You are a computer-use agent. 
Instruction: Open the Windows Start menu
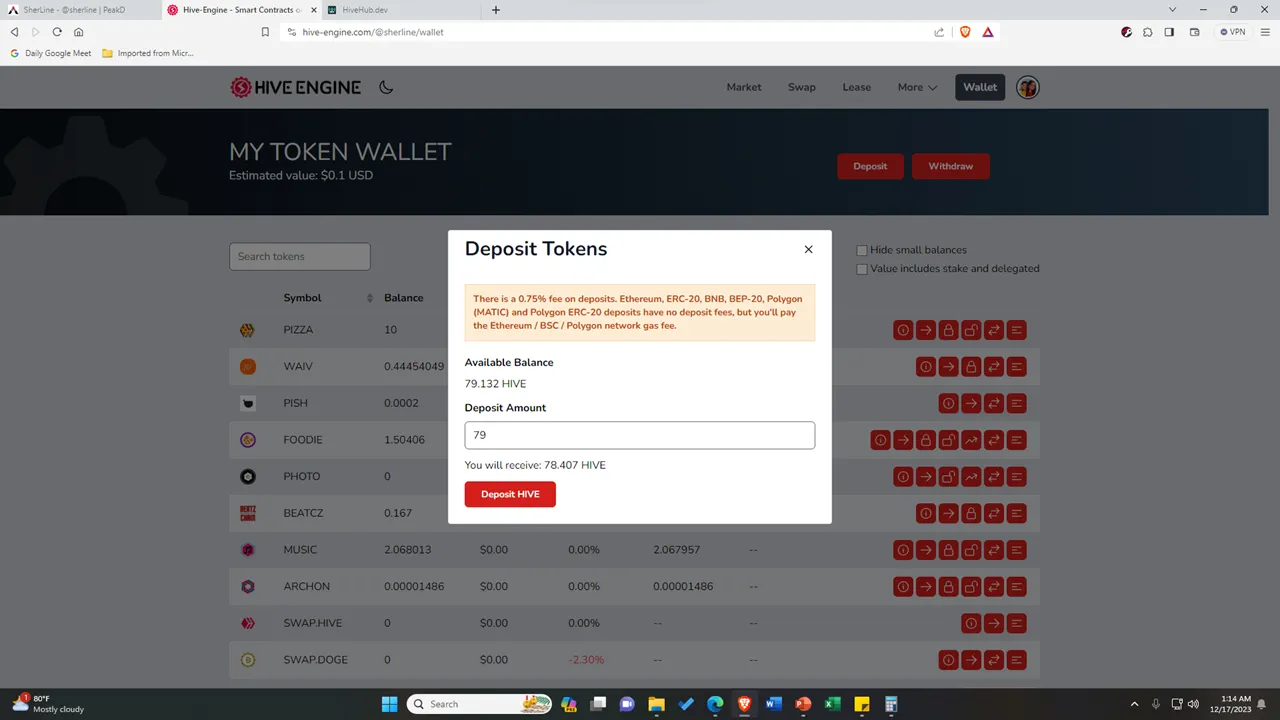pos(390,704)
